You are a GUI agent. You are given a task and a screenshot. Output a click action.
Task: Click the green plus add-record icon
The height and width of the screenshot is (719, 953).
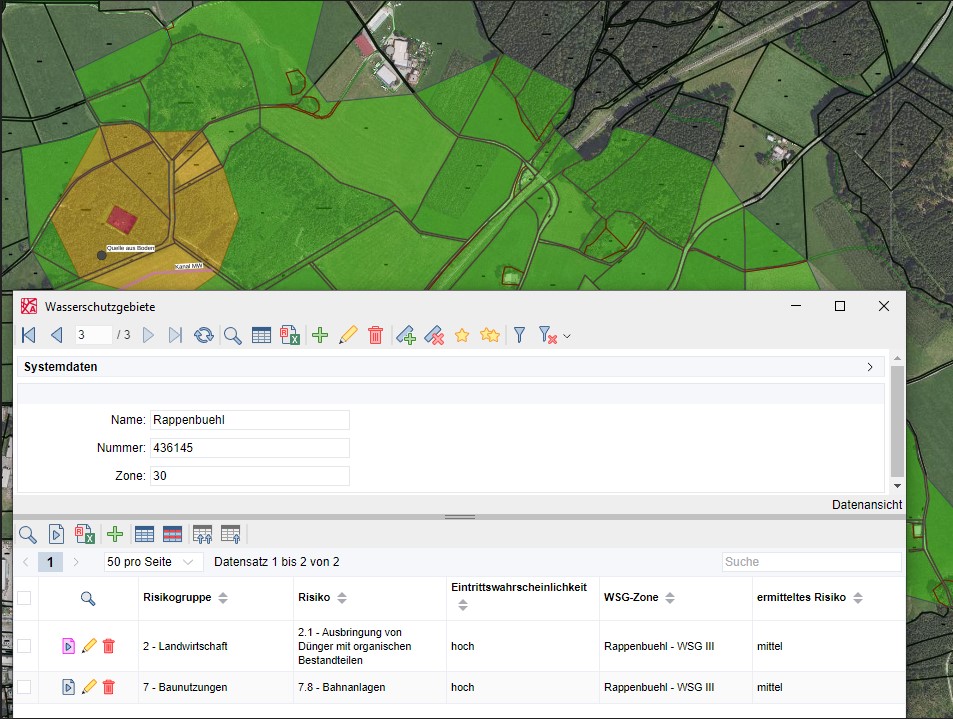320,335
